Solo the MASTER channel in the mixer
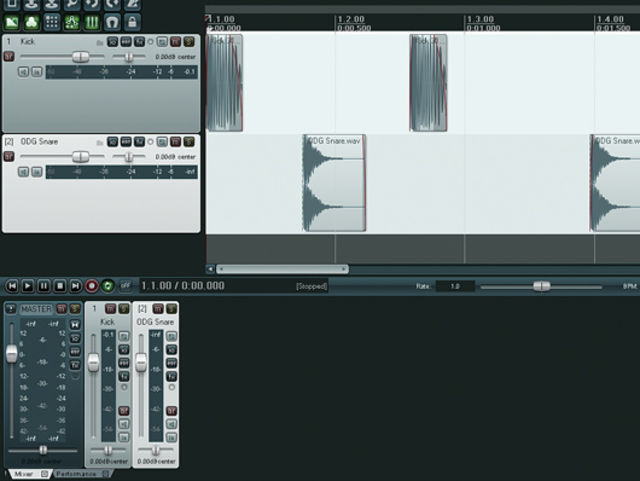This screenshot has width=640, height=481. tap(75, 309)
